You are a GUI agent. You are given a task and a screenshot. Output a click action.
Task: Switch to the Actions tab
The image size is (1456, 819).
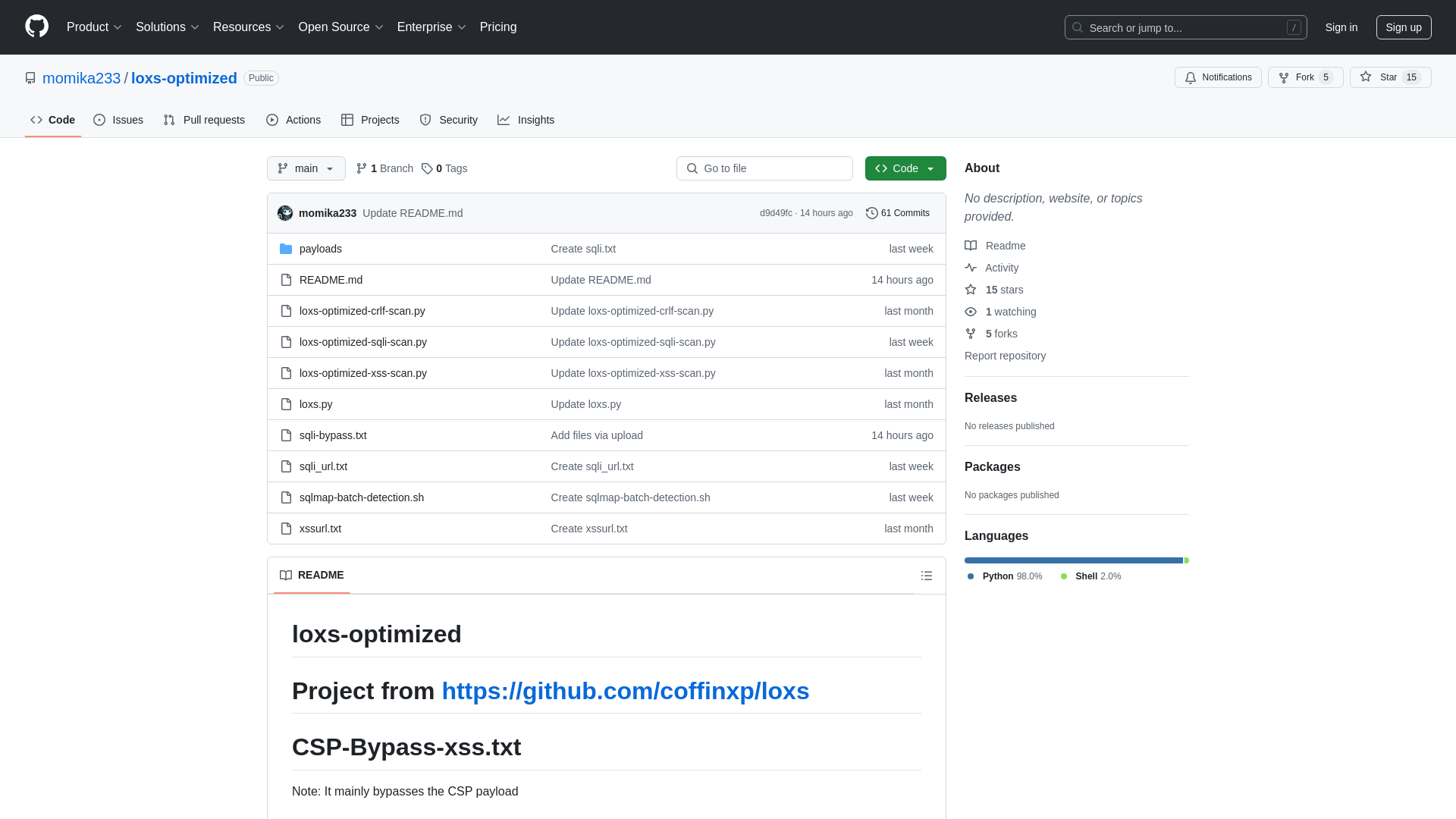[293, 120]
